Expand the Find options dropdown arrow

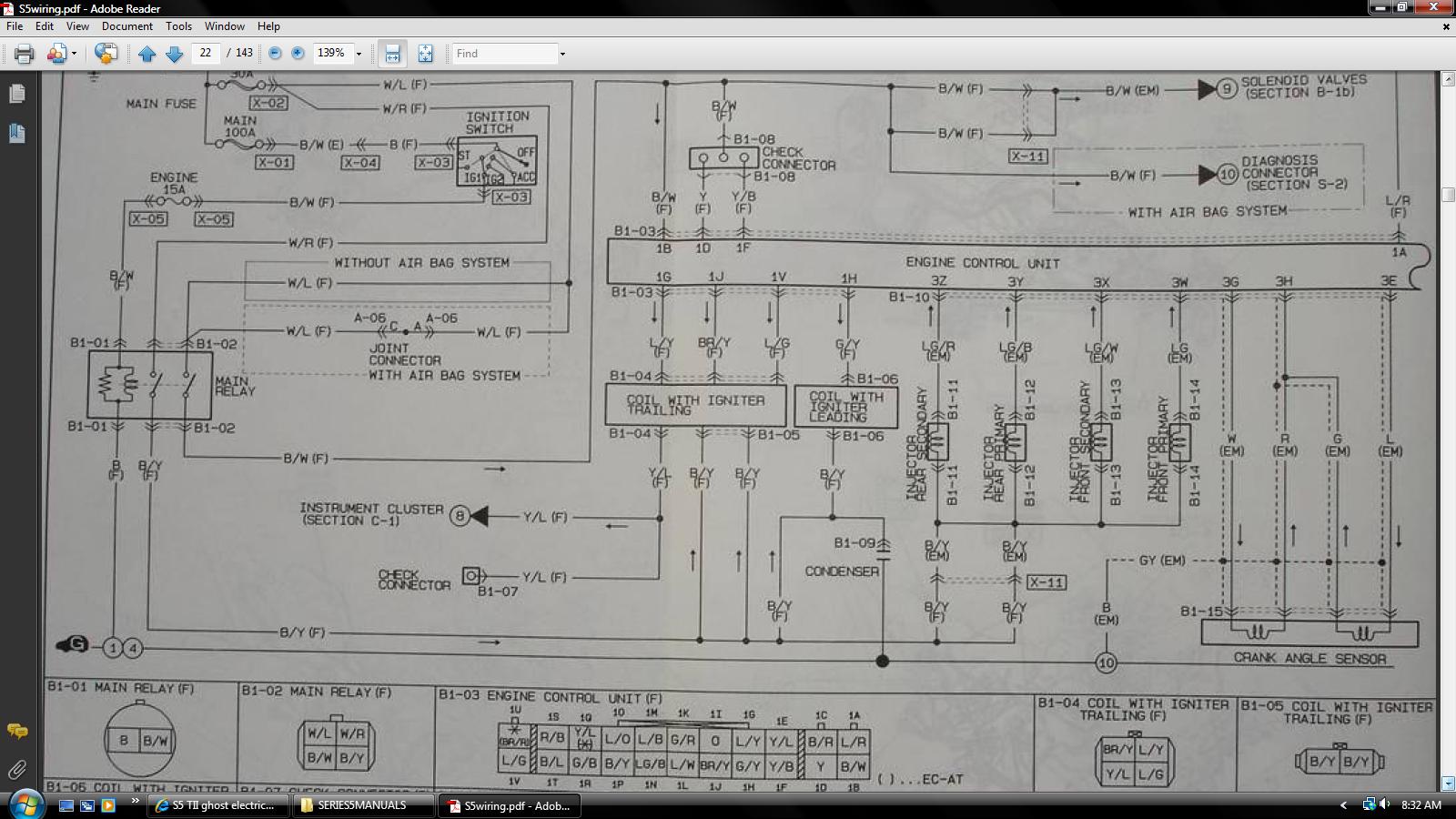(x=562, y=54)
